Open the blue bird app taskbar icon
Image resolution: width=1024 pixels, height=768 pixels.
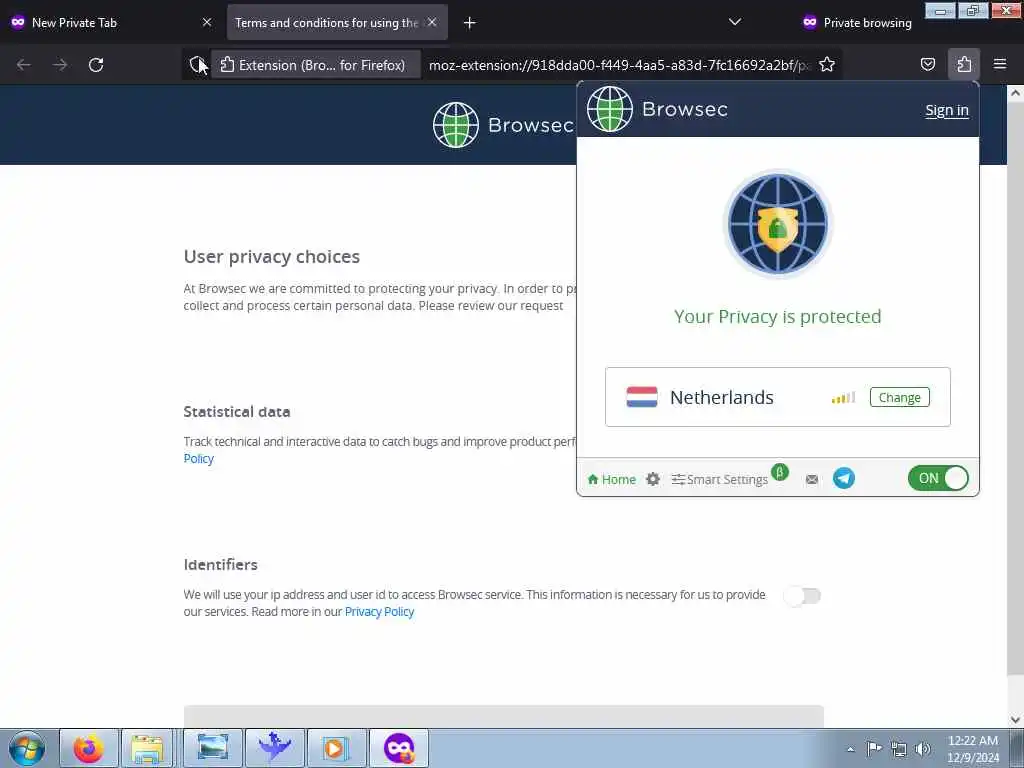[274, 748]
